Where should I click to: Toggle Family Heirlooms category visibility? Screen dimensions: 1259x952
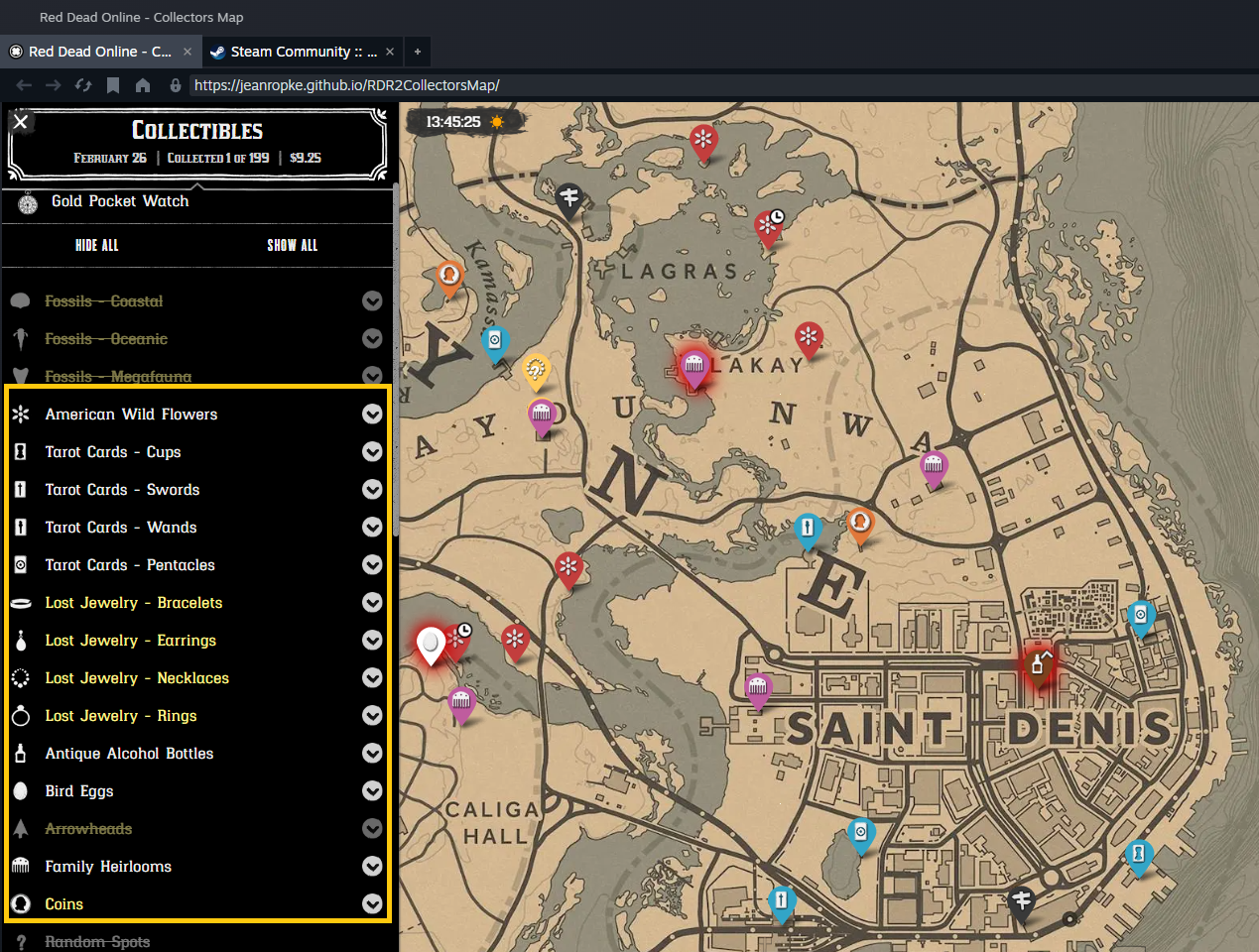(x=108, y=867)
